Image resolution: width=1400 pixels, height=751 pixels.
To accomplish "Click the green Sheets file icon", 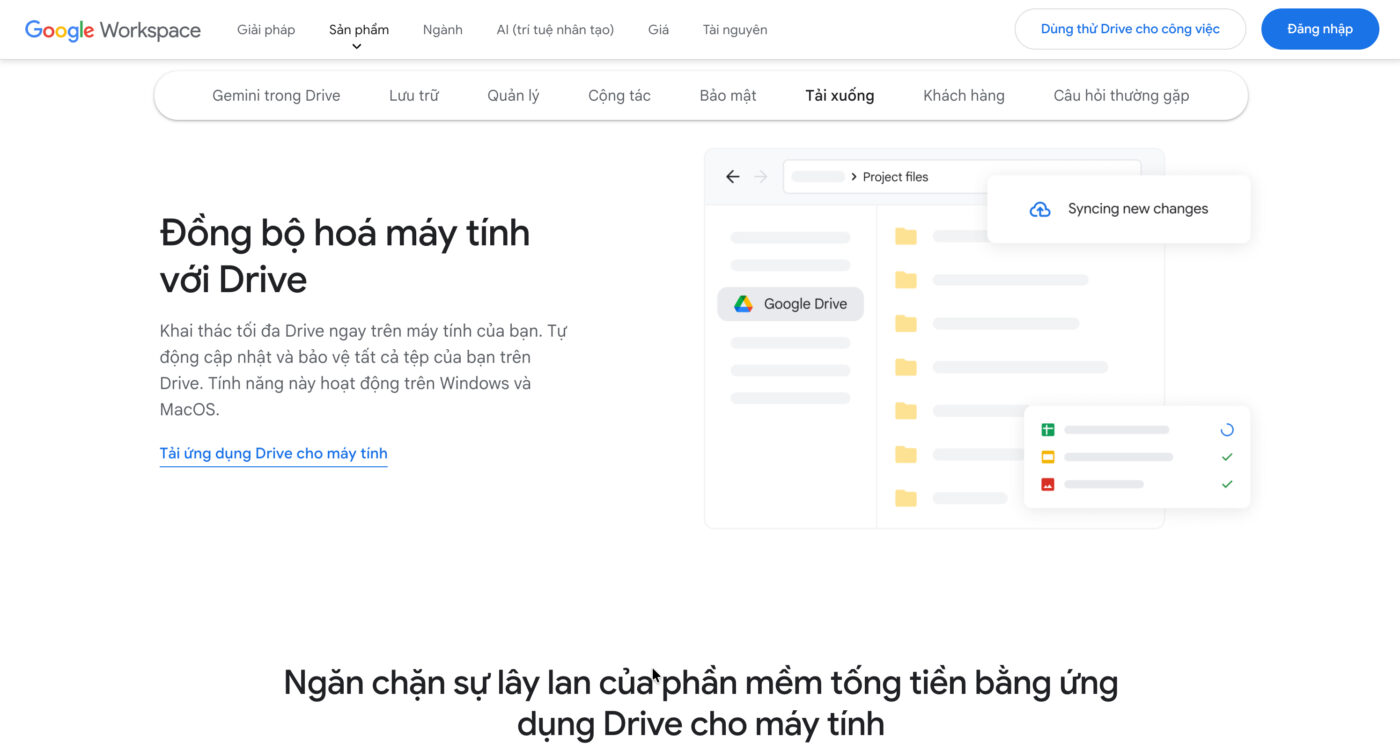I will [1048, 430].
